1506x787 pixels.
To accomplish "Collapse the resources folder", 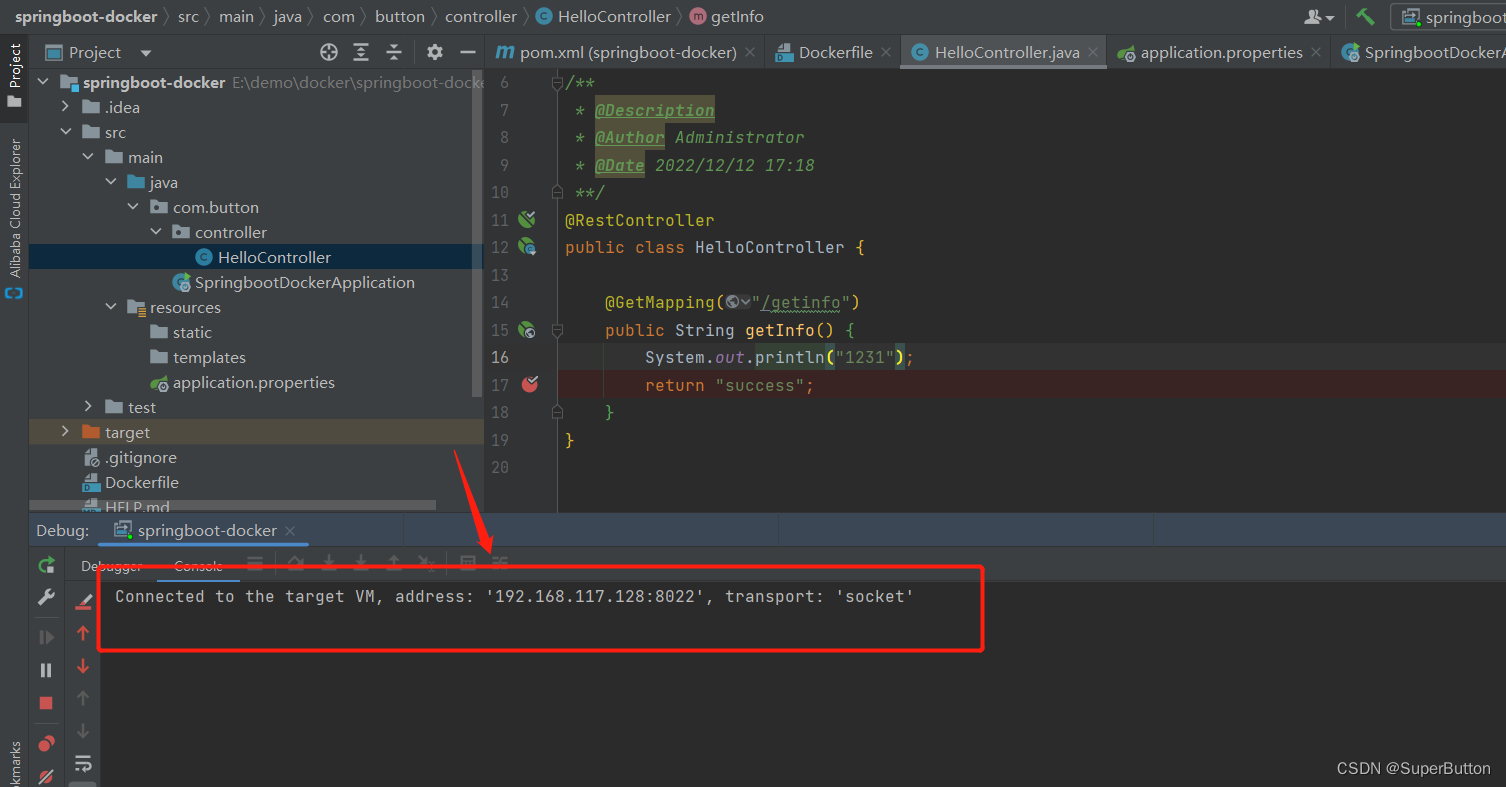I will click(110, 307).
